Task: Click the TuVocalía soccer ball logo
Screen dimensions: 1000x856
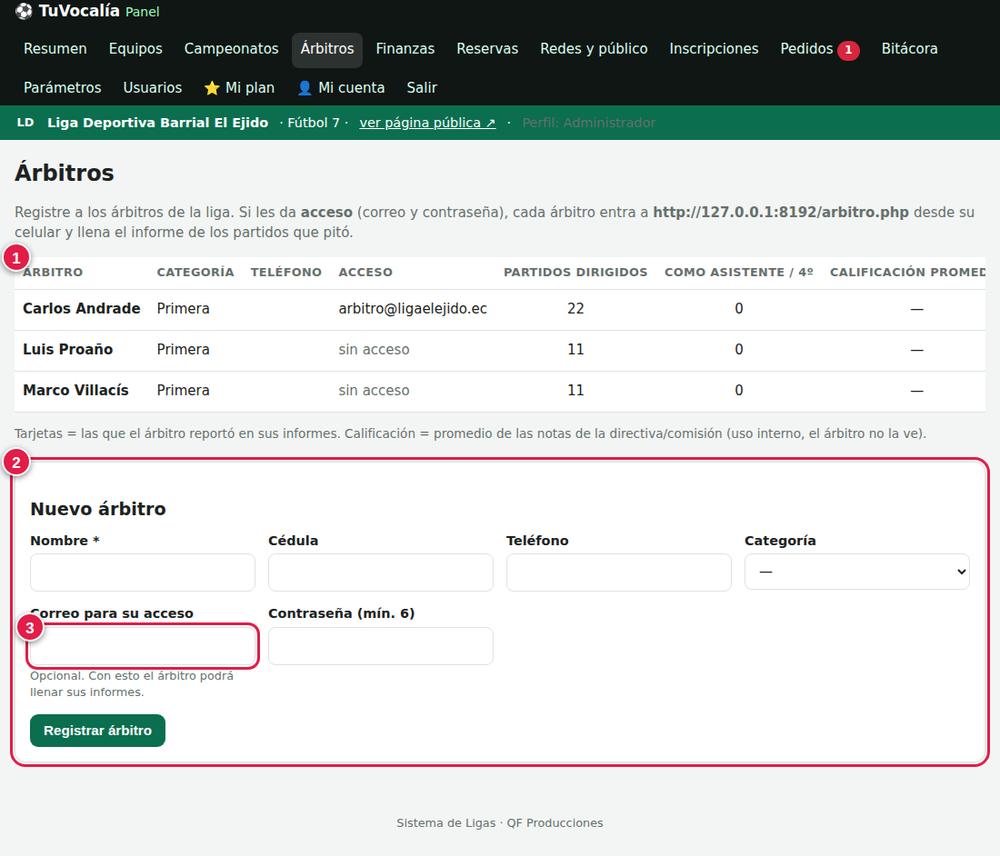Action: pyautogui.click(x=24, y=11)
